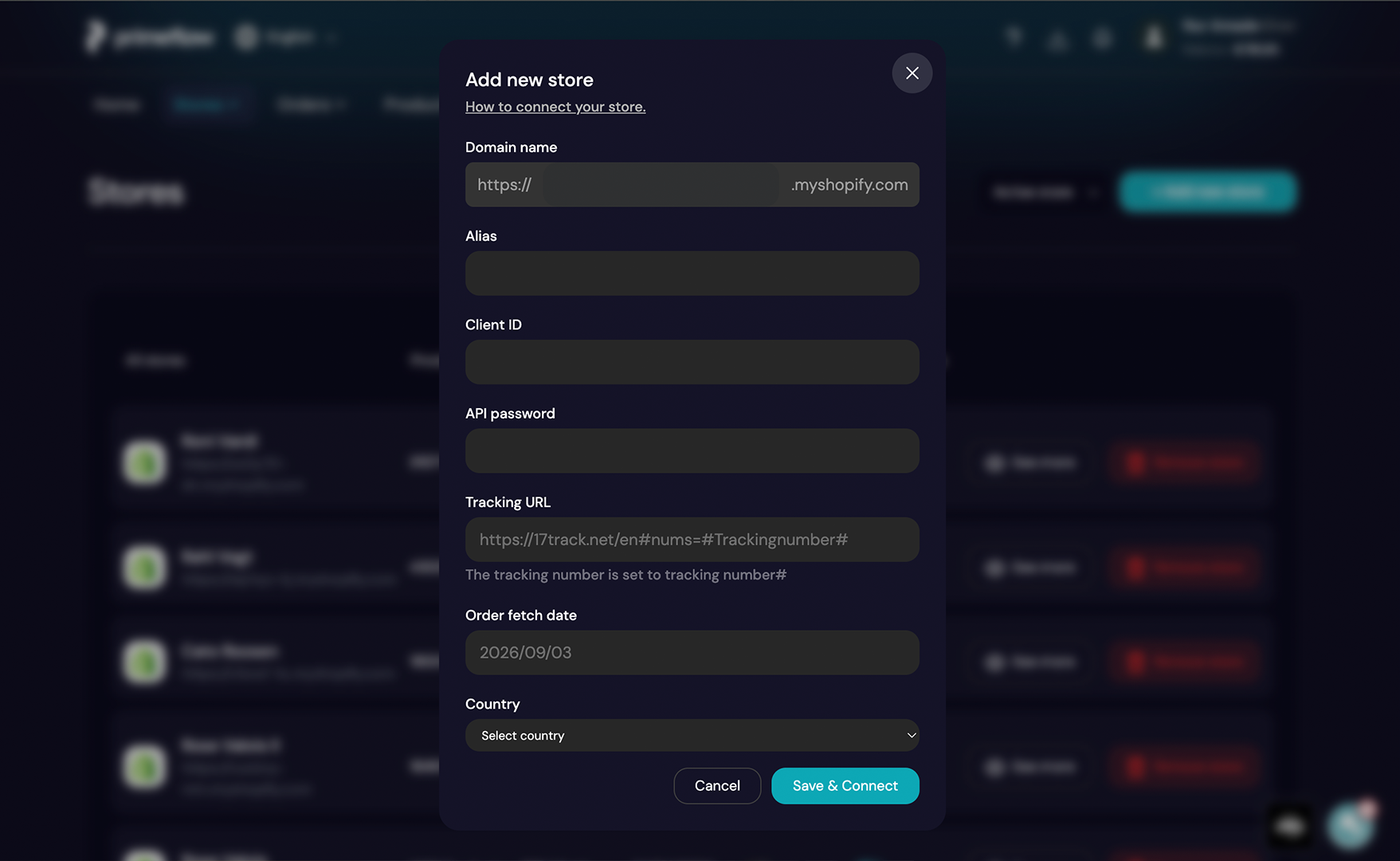Focus the API password field
1400x861 pixels.
(692, 451)
